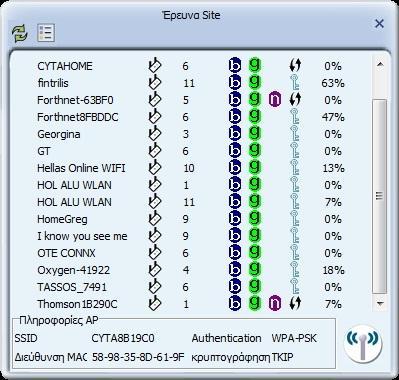
Task: Select the Forthnet8FBDDC network
Action: pos(190,117)
